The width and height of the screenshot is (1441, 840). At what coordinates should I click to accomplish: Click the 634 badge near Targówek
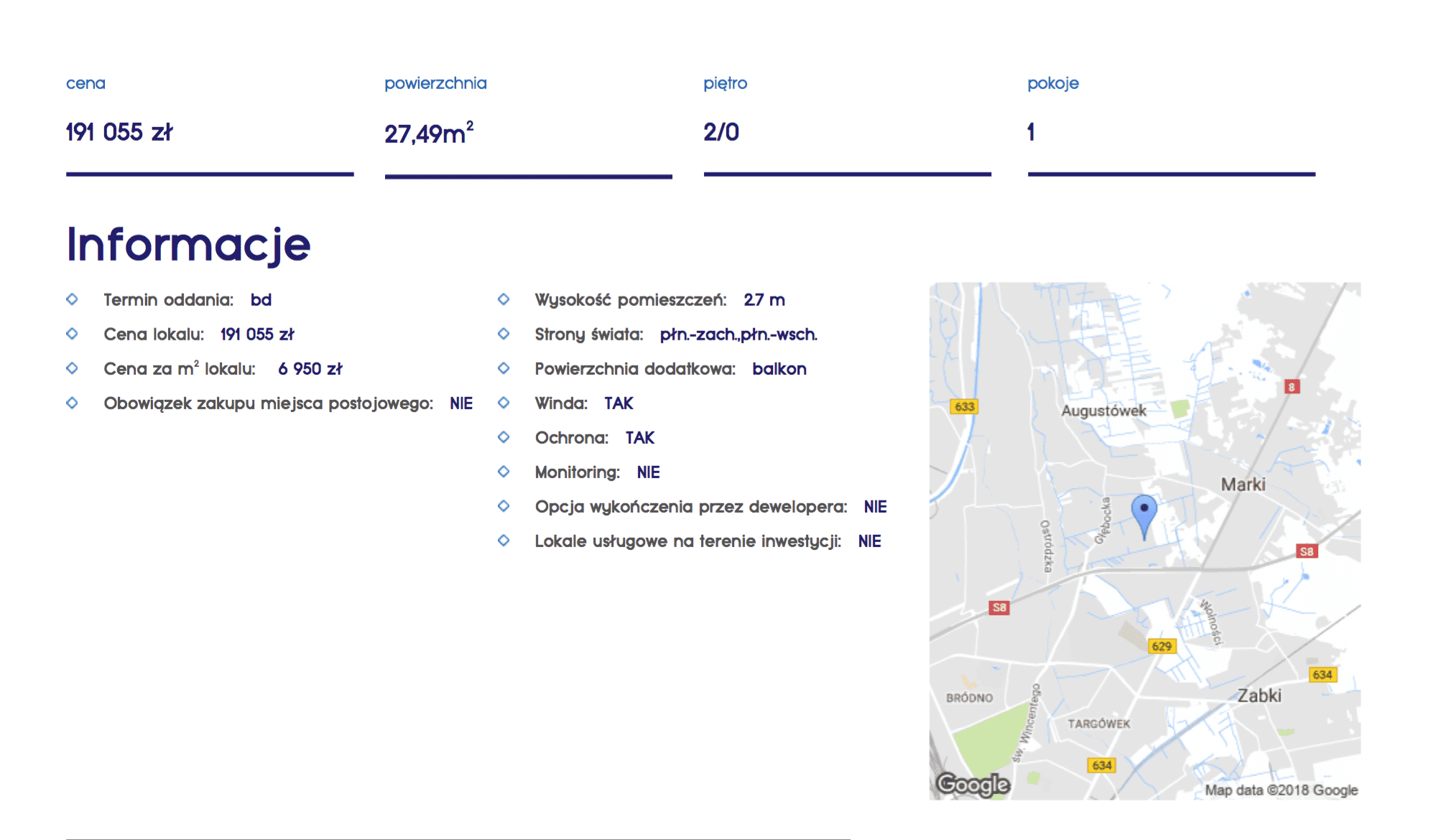pyautogui.click(x=1101, y=765)
